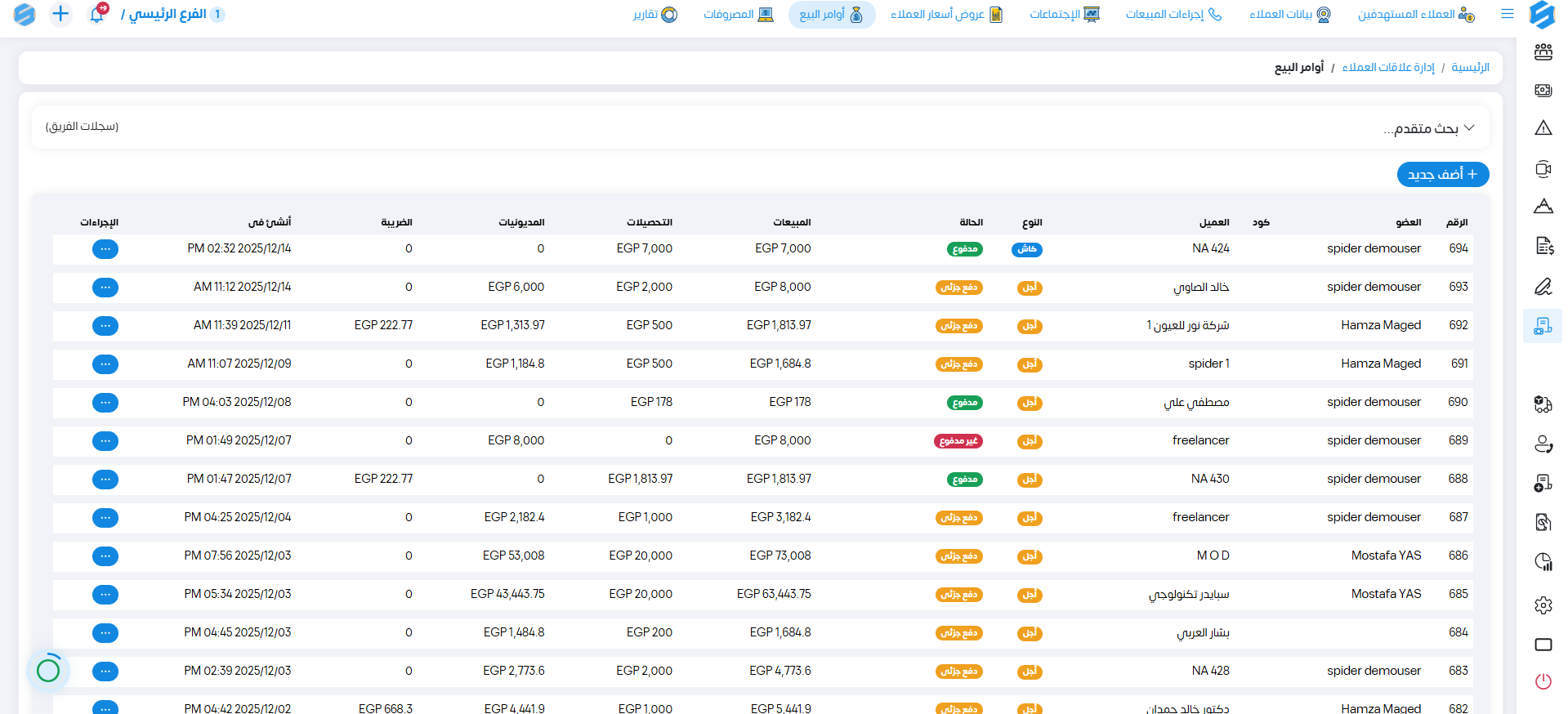Image resolution: width=1568 pixels, height=714 pixels.
Task: Switch to the Expenses (المصروفات) tab
Action: 738,15
